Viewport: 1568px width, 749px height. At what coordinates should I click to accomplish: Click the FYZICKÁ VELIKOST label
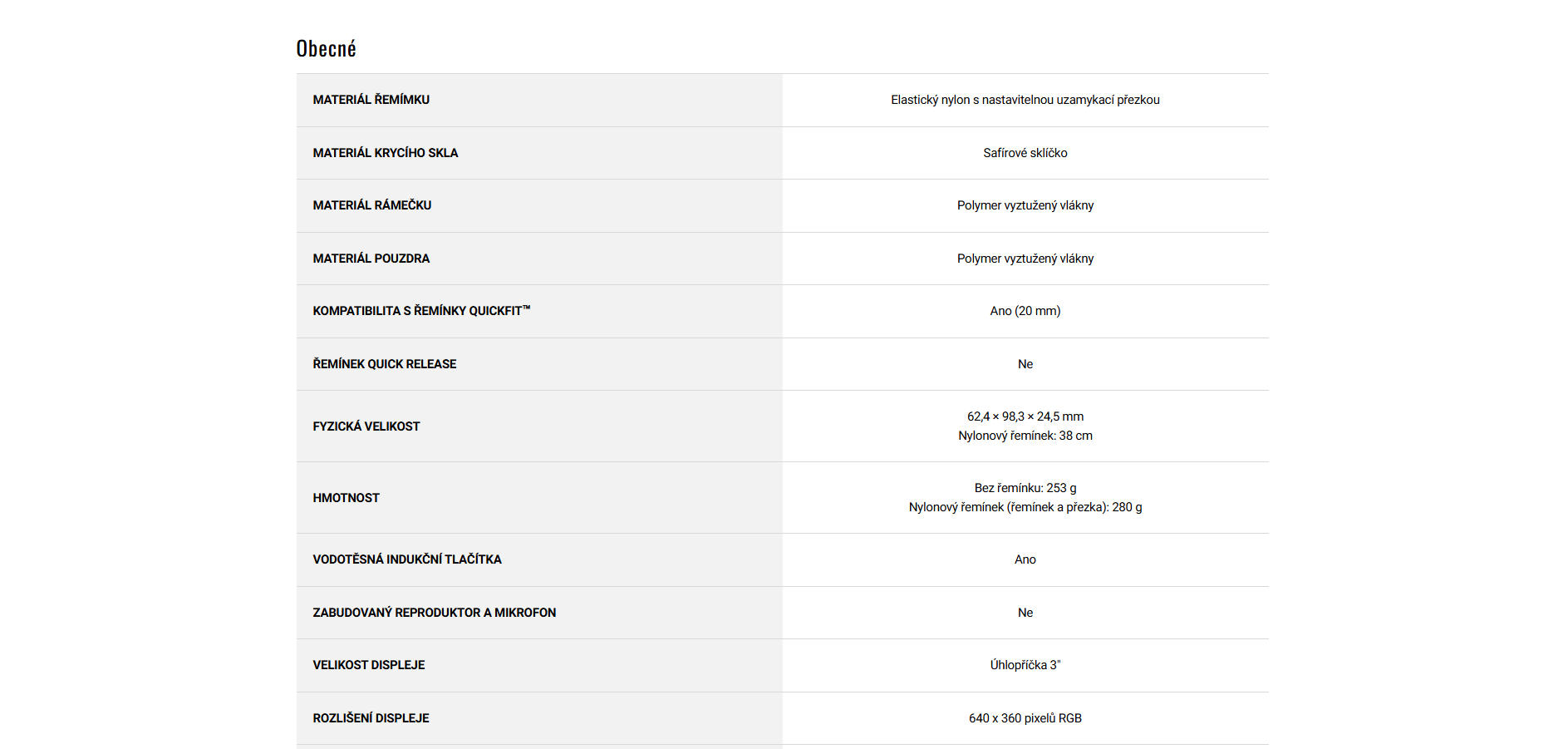[x=366, y=426]
